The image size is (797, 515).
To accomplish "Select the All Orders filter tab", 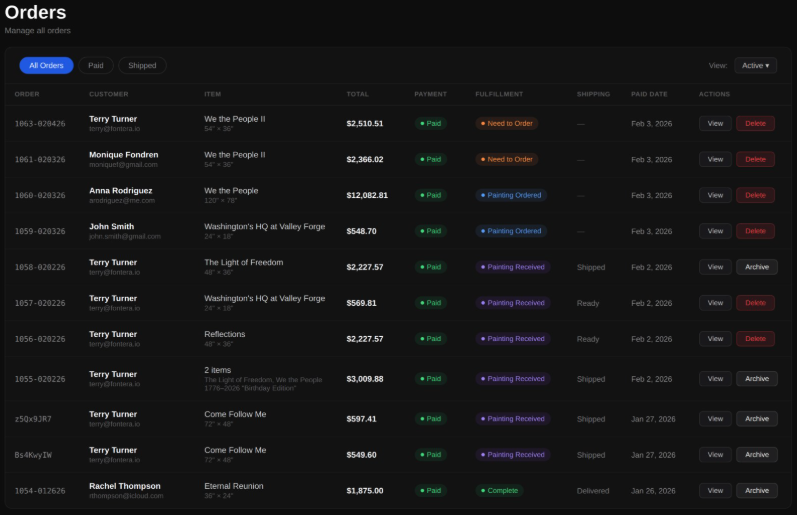I will 46,65.
